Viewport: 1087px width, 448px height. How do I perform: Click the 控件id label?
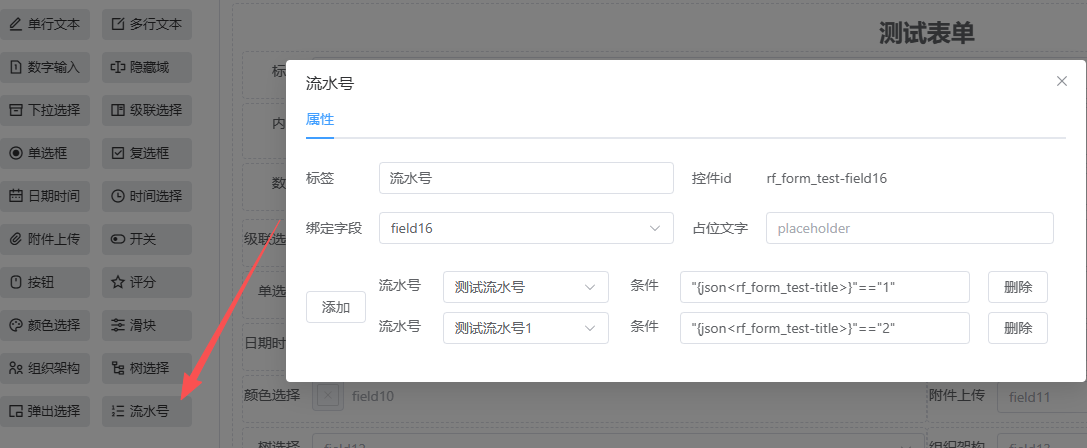[712, 178]
